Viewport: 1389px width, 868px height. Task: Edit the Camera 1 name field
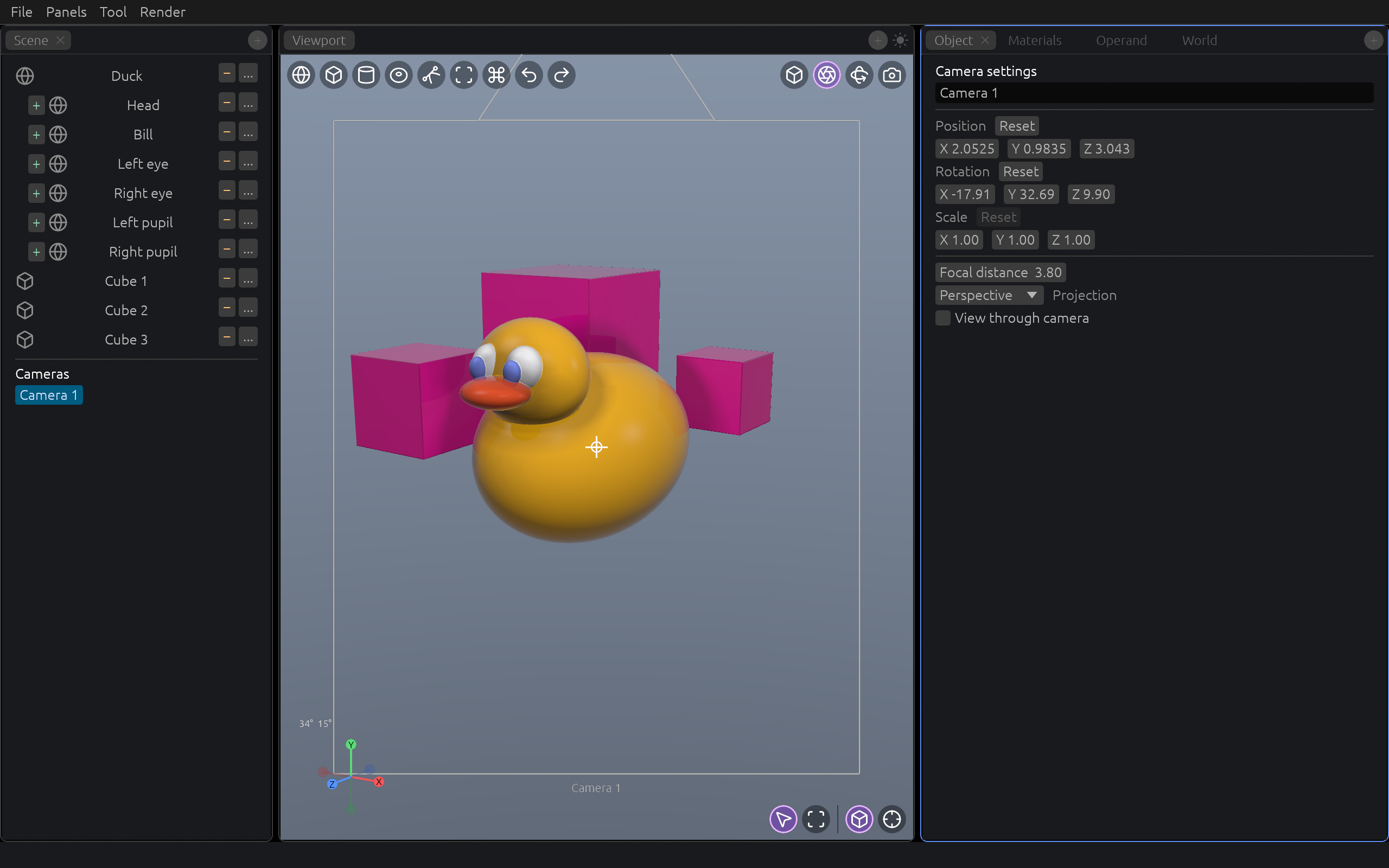tap(1154, 93)
